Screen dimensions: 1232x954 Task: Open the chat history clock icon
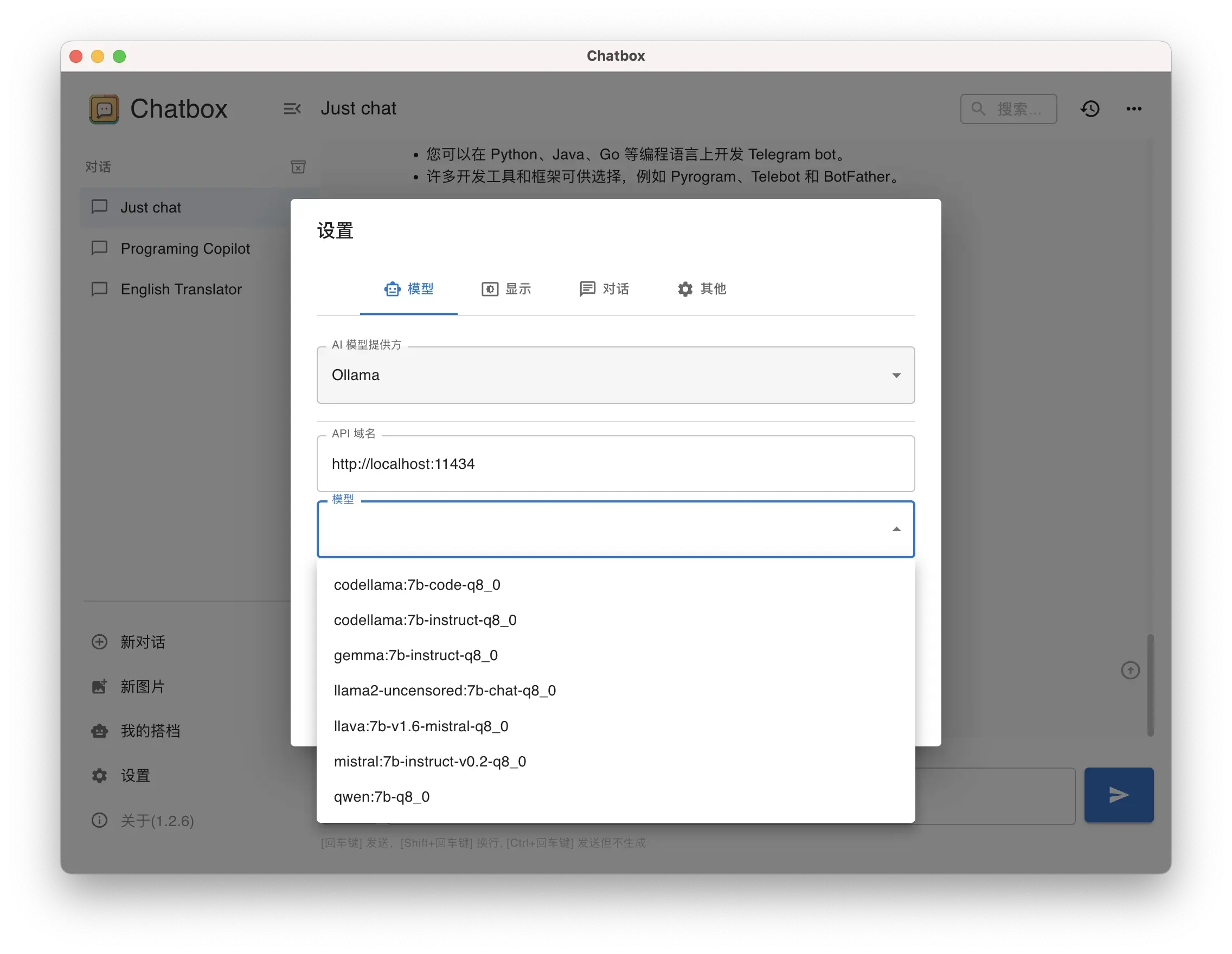1090,109
